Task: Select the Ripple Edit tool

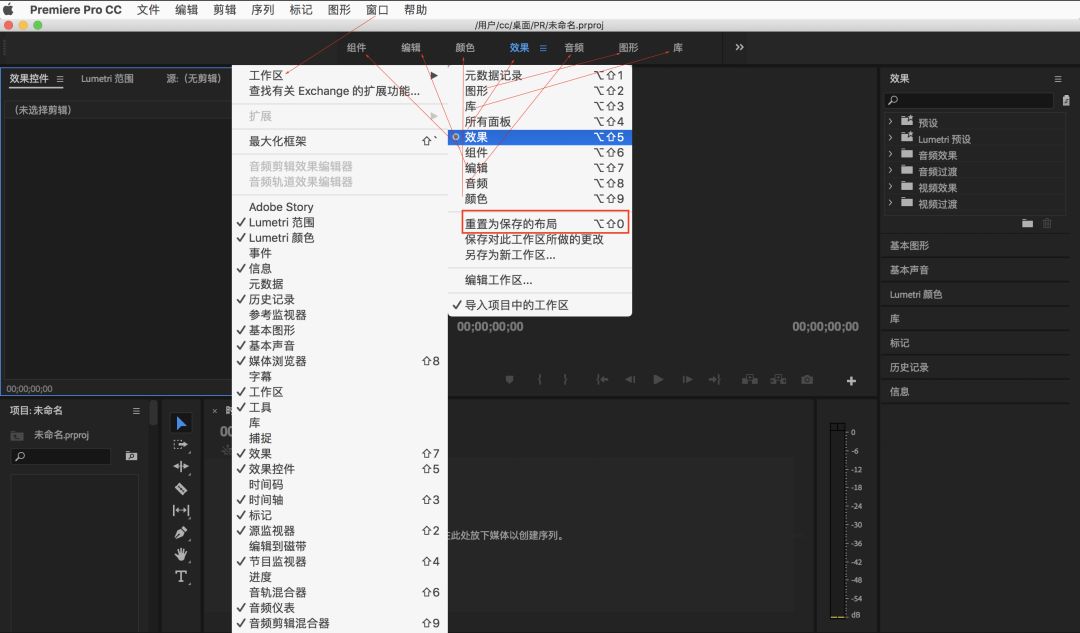Action: click(x=180, y=466)
